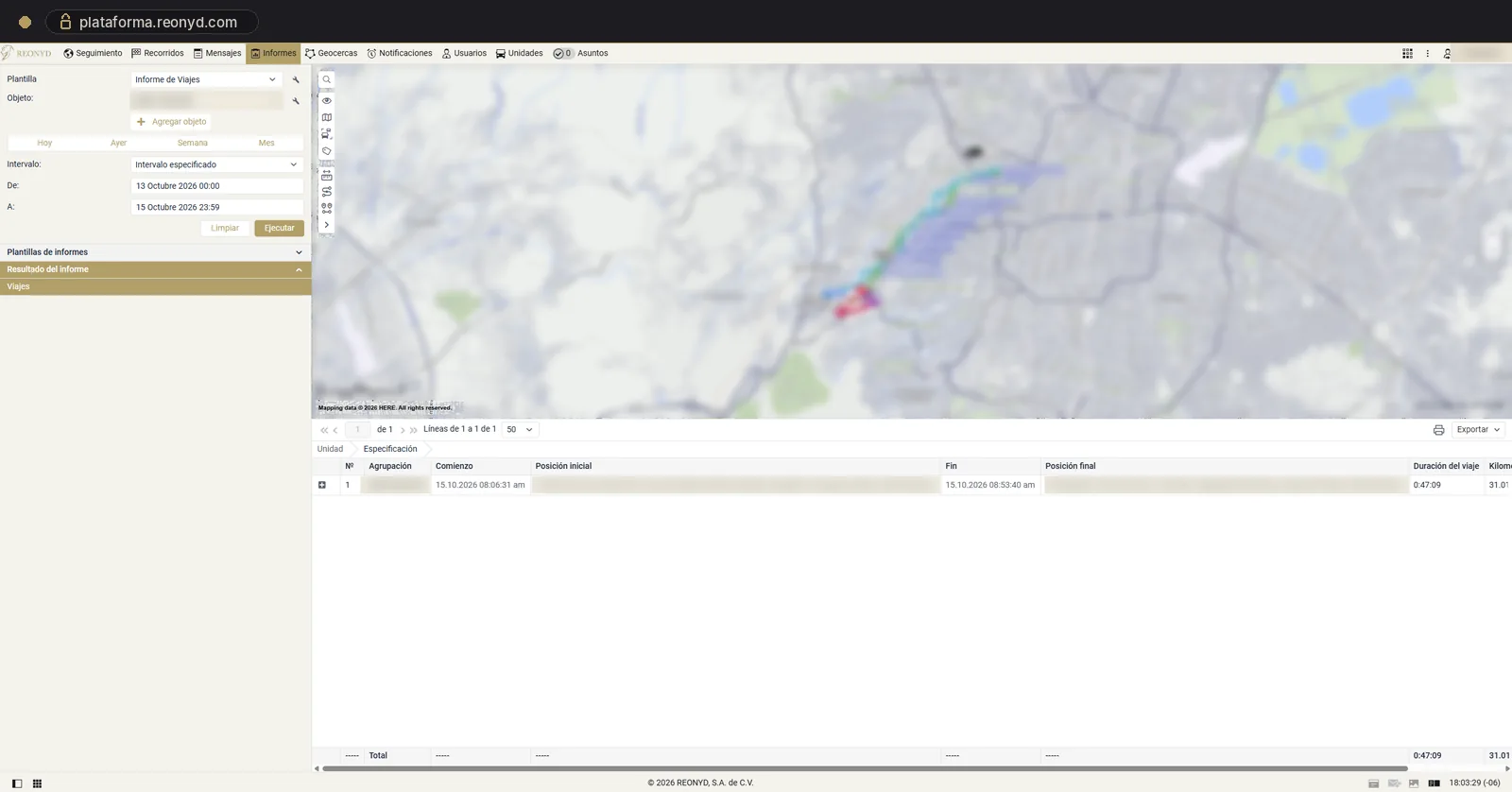This screenshot has height=792, width=1512.
Task: Click the Posición inicial column header
Action: pos(736,466)
